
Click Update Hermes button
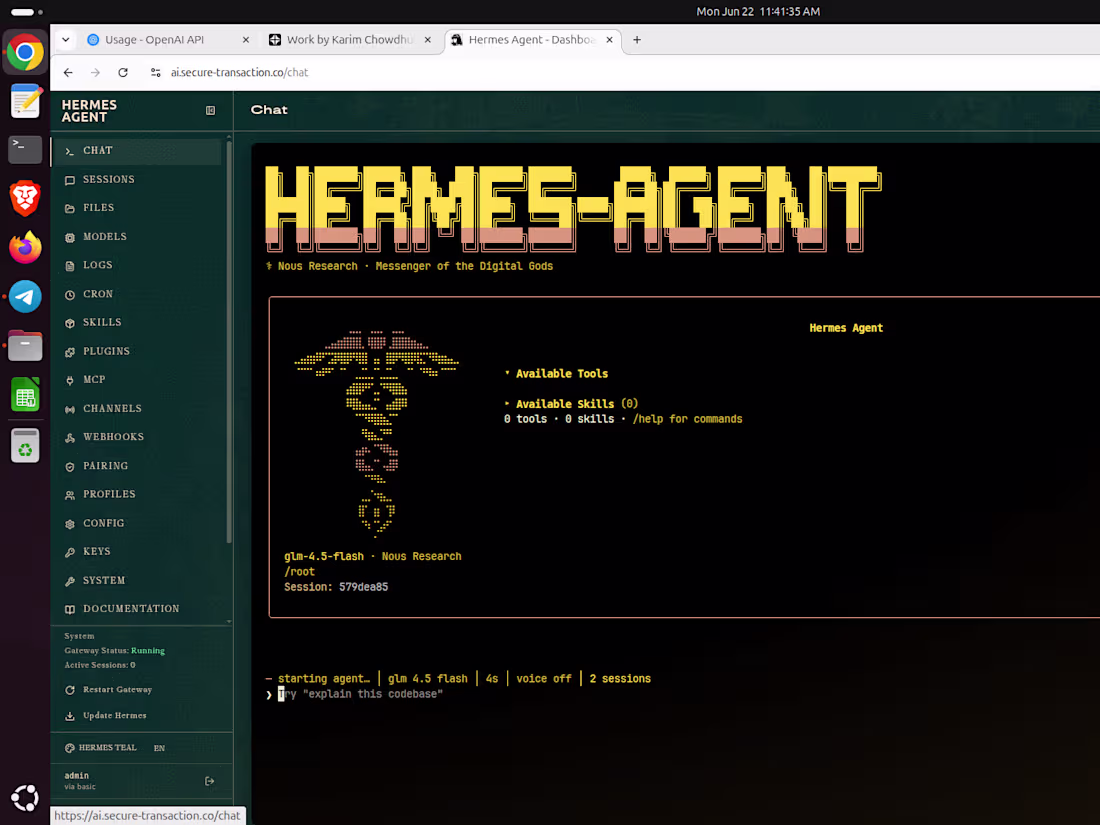(x=106, y=716)
